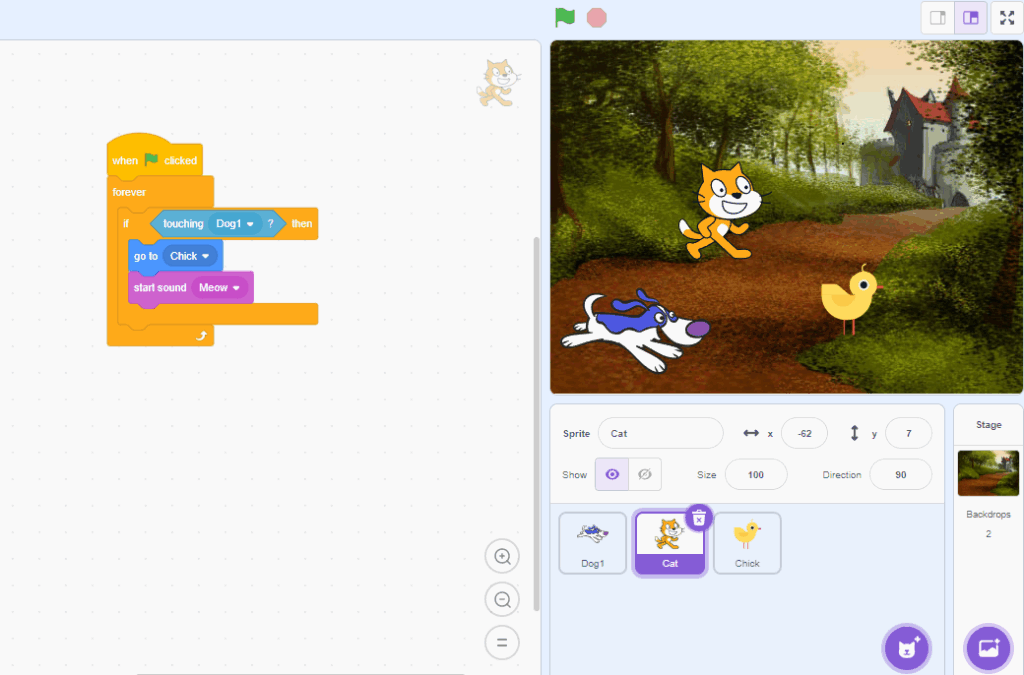Screen dimensions: 1024x675
Task: Click the 'go to' motion block label
Action: point(146,256)
